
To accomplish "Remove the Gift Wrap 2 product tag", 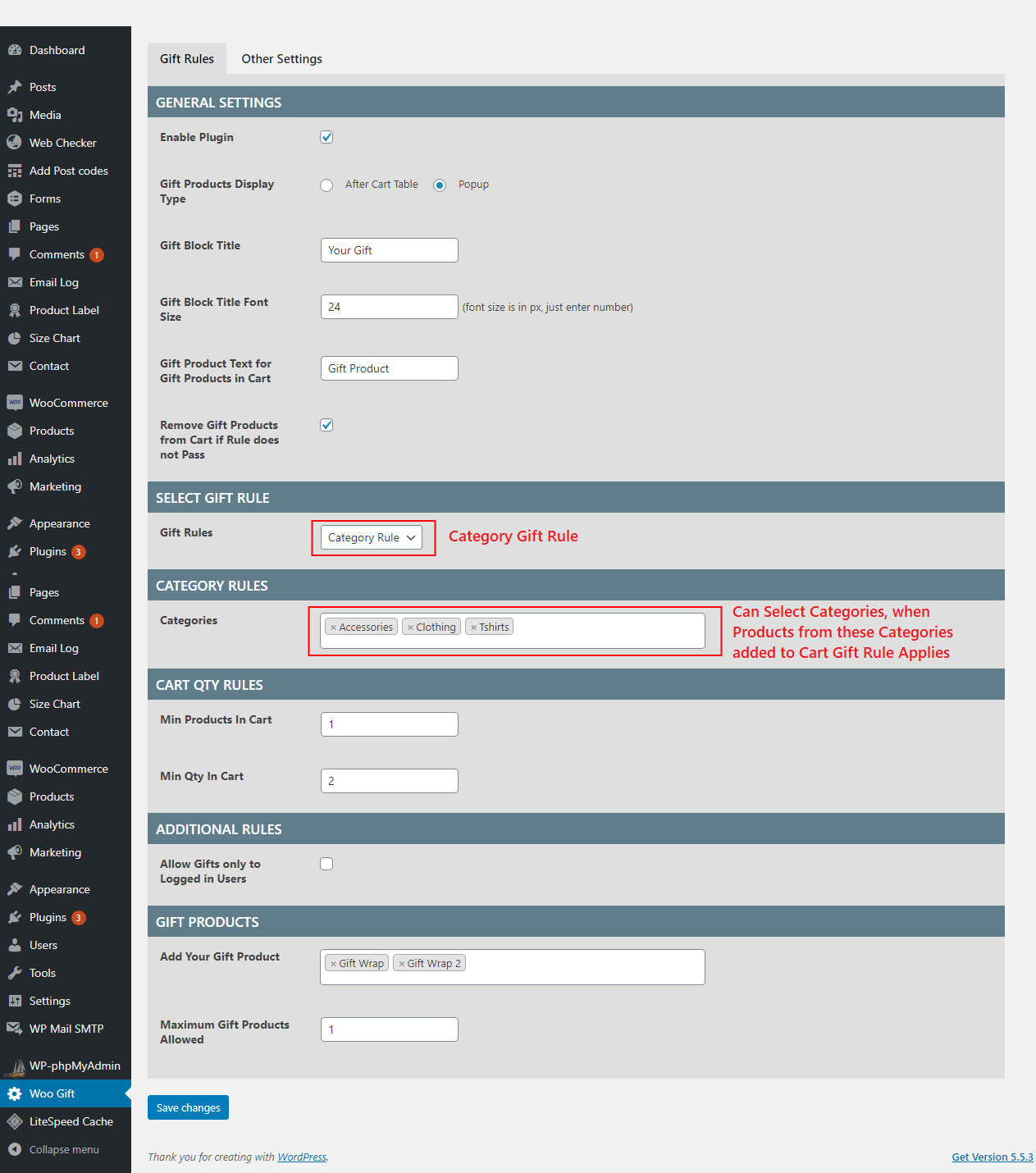I will point(401,964).
